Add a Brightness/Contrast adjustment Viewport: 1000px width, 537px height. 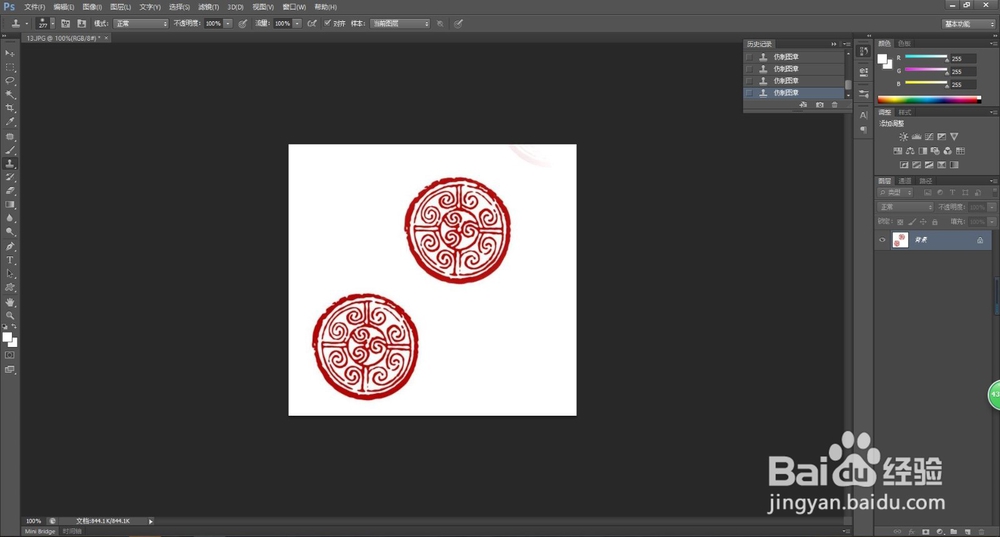point(904,136)
